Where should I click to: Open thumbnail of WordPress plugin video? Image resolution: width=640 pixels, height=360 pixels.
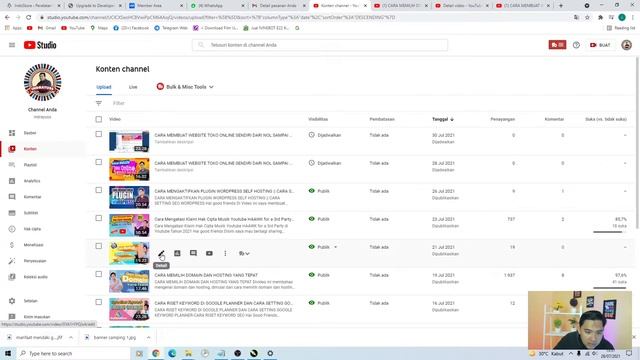pyautogui.click(x=129, y=198)
